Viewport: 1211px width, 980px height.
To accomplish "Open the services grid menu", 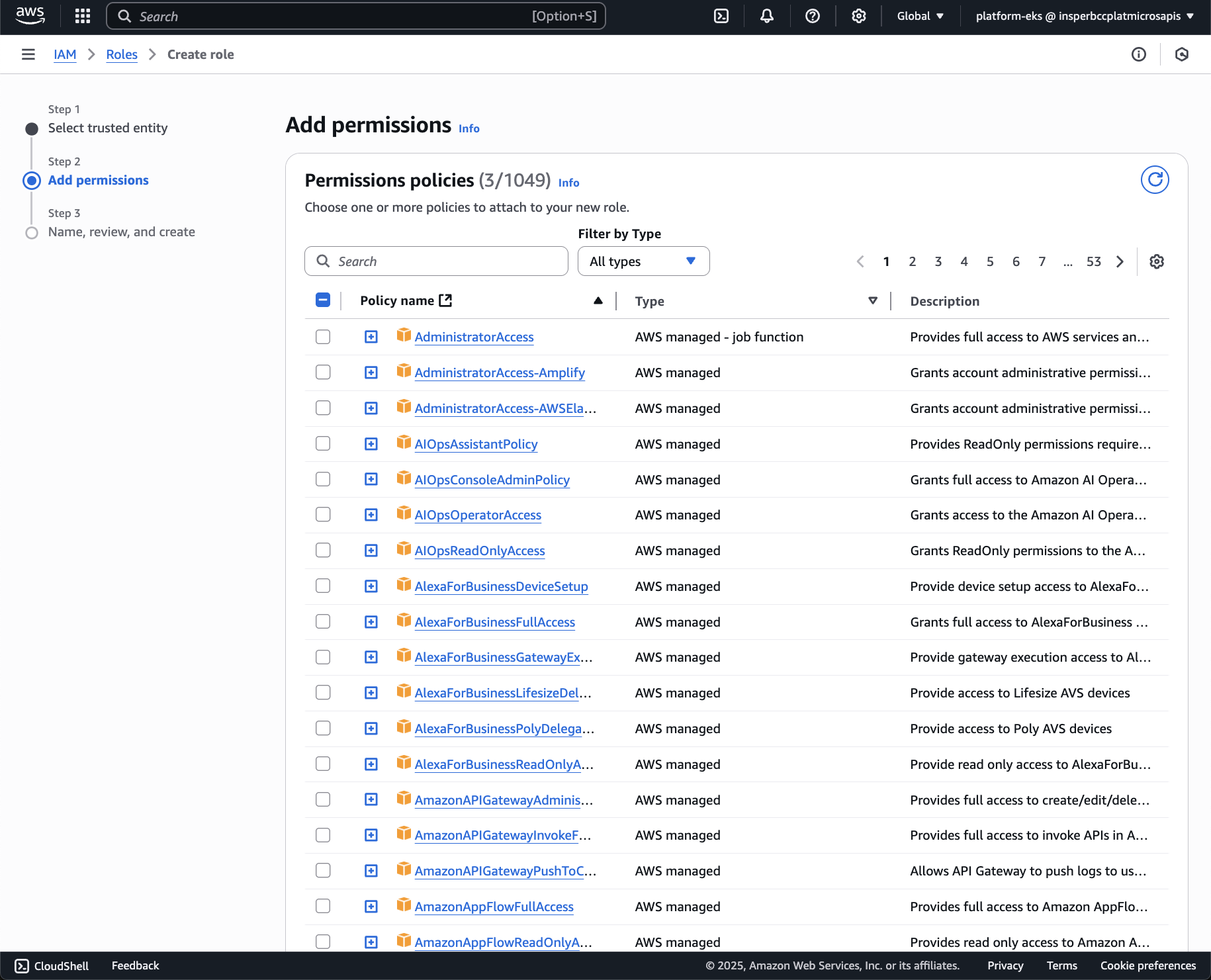I will tap(83, 16).
